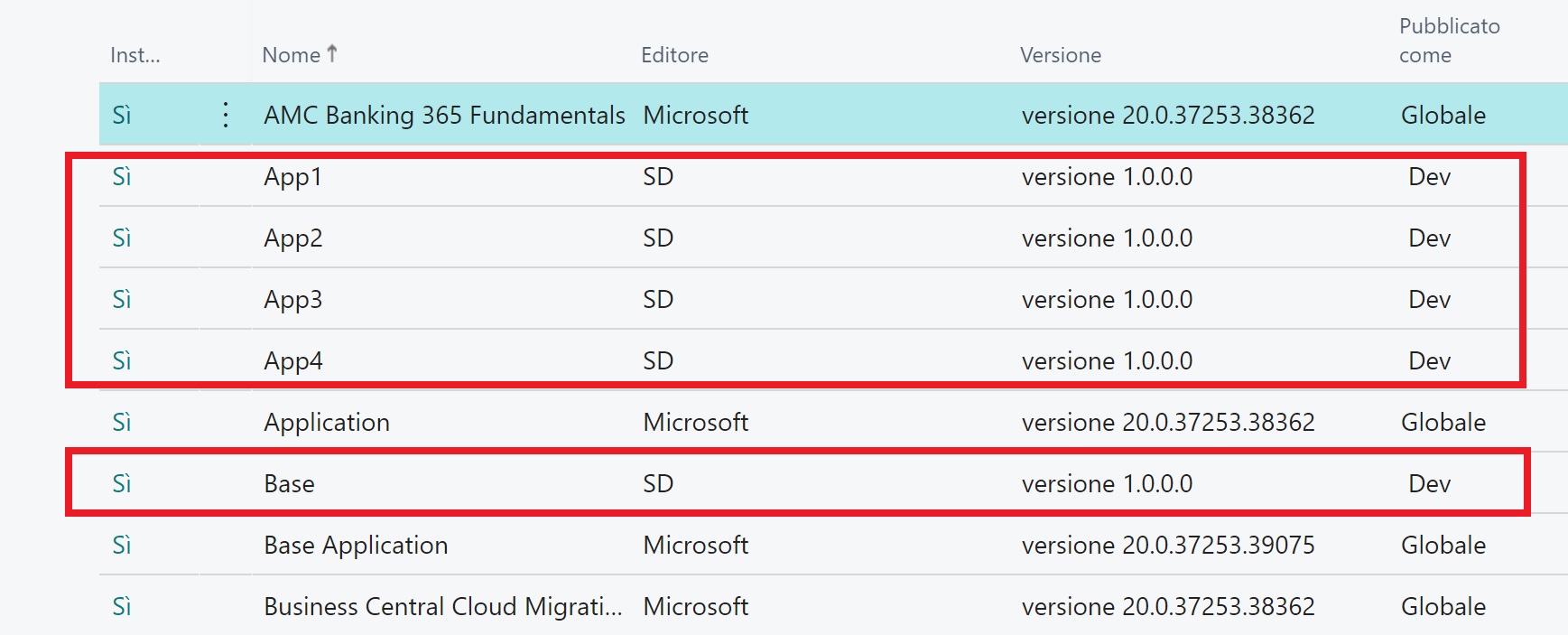Click the sort arrow beside Nome header
Viewport: 1568px width, 635px height.
pos(332,54)
